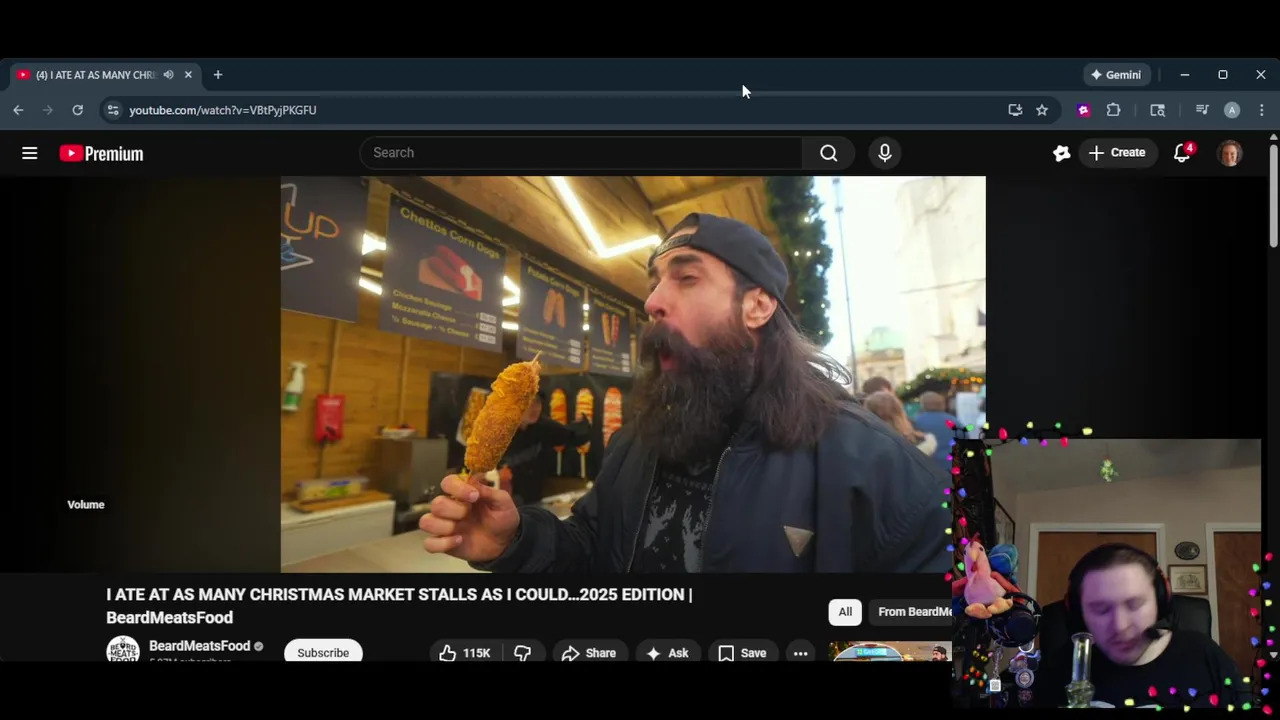
Task: Go back with the browser back arrow
Action: 18,110
